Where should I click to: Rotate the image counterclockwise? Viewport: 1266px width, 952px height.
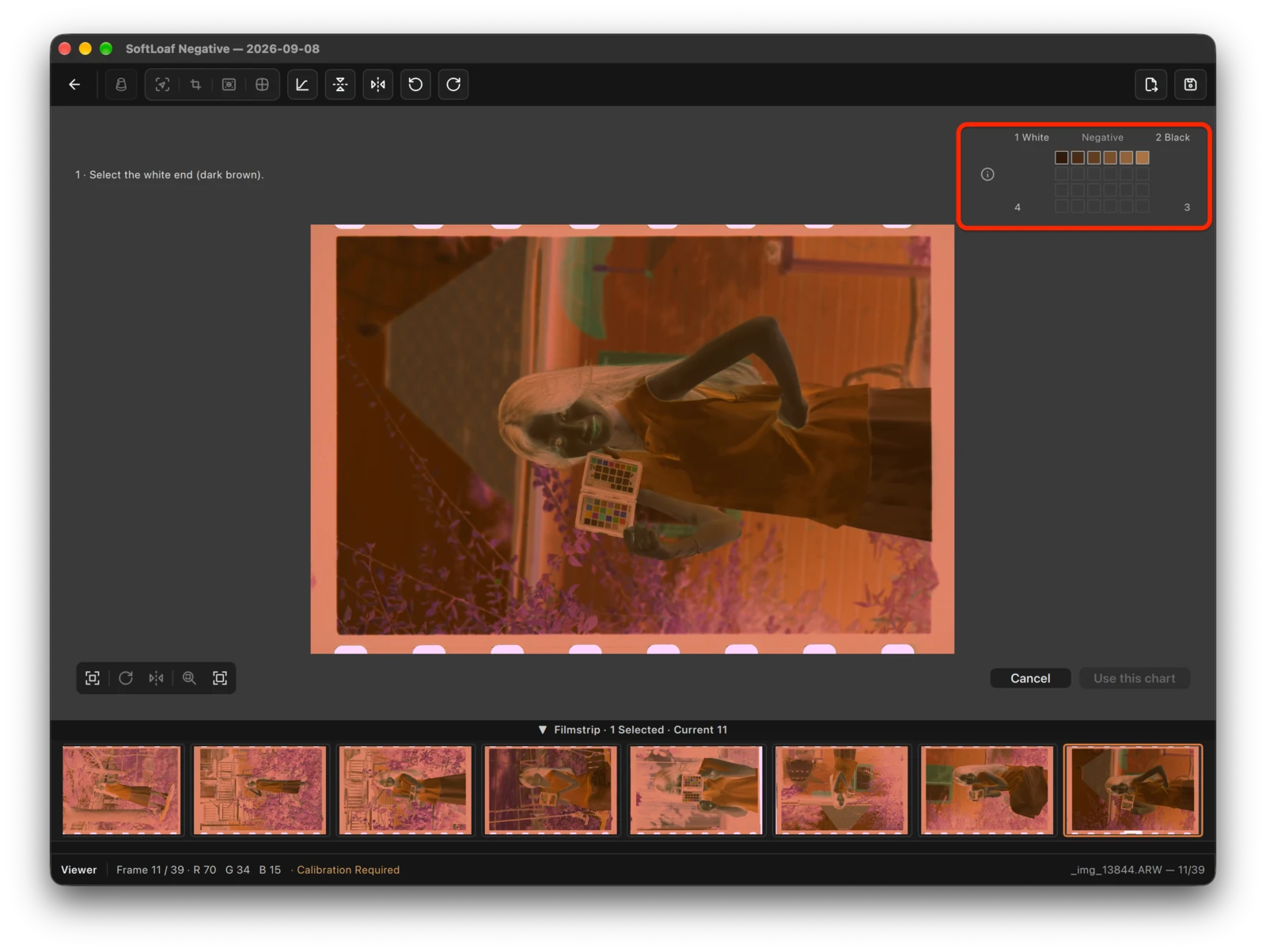click(x=415, y=85)
